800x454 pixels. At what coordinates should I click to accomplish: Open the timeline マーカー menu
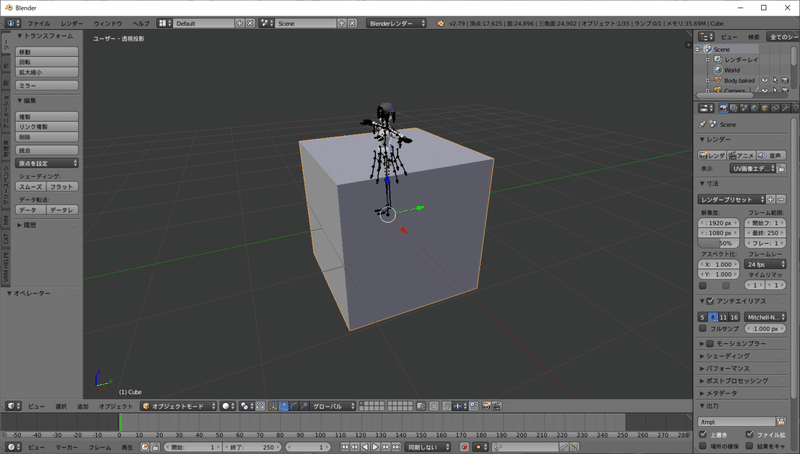[x=66, y=447]
